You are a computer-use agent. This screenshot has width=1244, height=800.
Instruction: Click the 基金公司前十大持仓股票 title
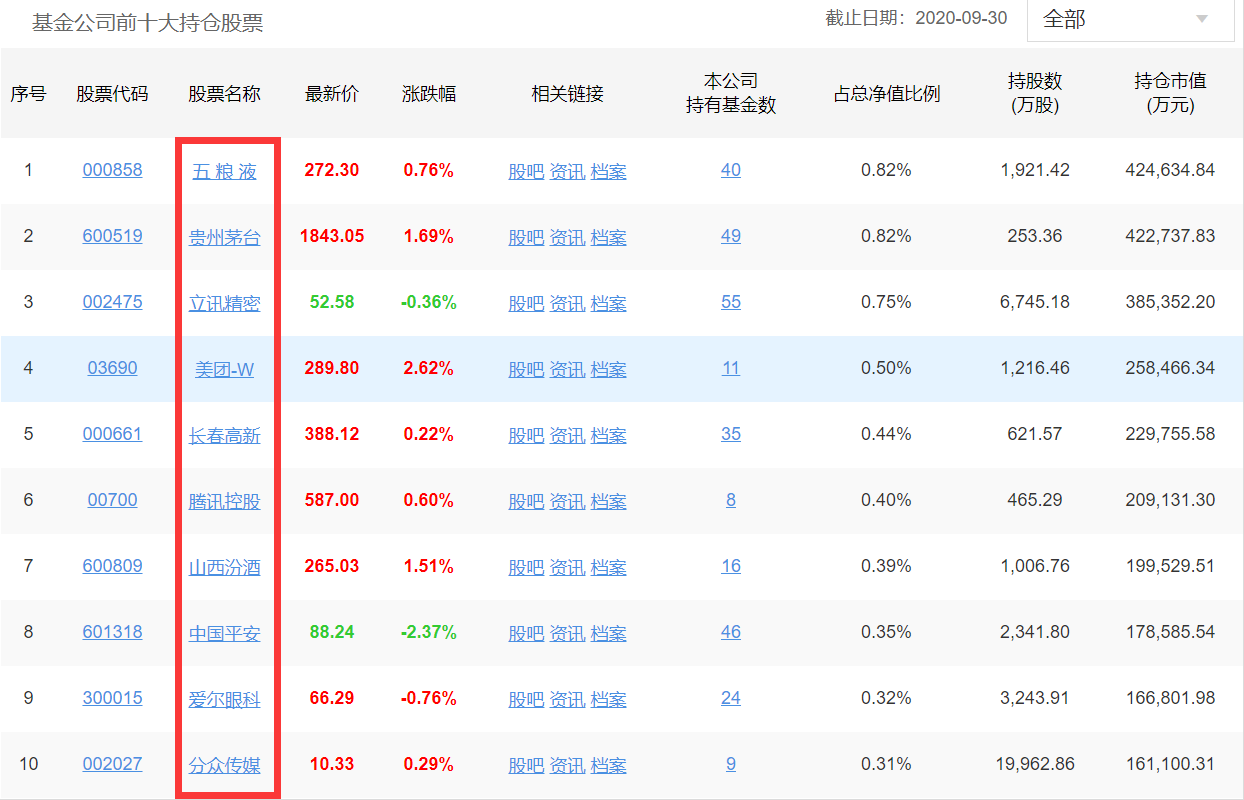148,23
